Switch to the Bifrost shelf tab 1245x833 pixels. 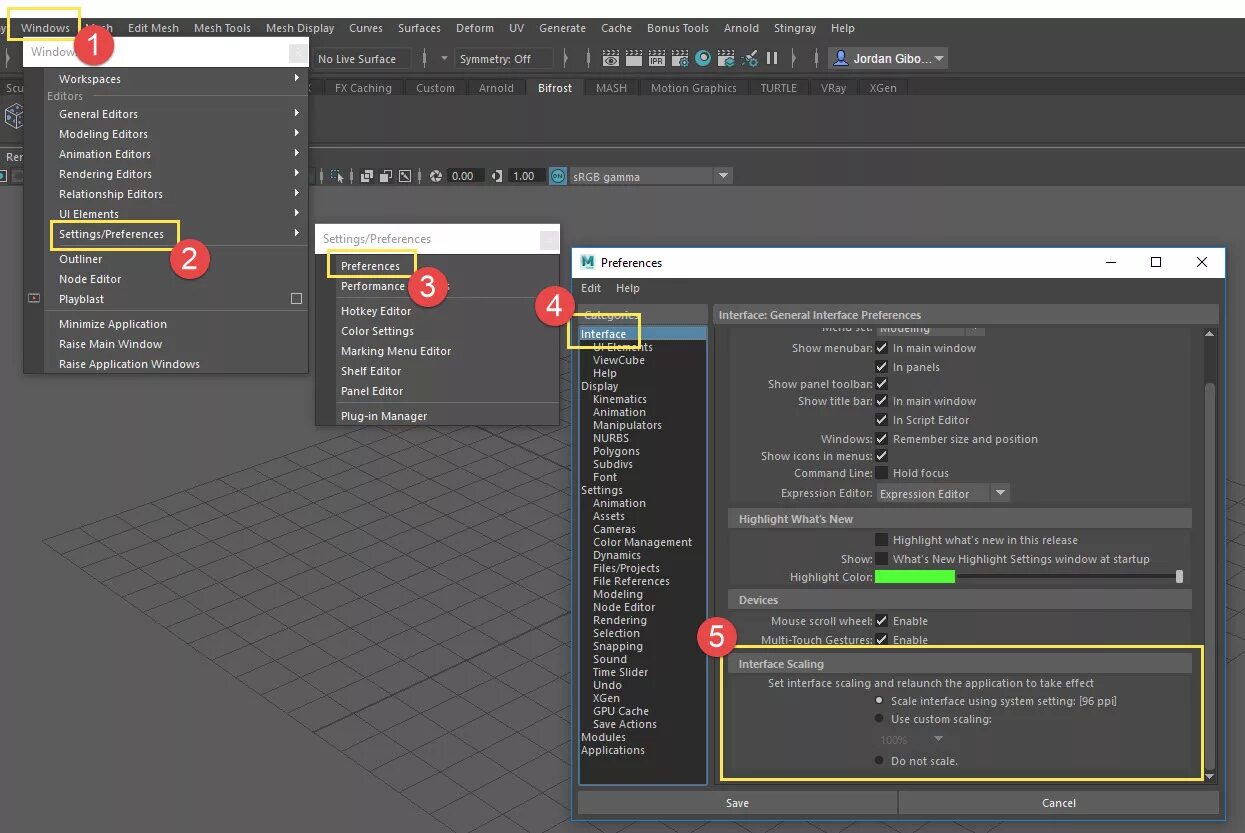[555, 88]
